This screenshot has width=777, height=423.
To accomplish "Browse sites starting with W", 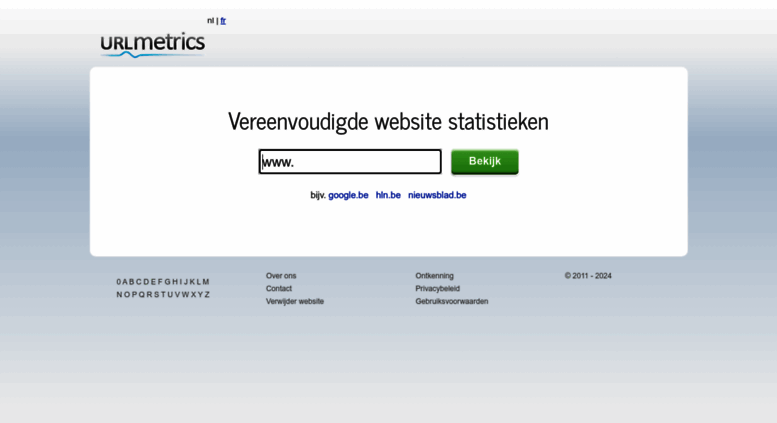I will coord(185,295).
